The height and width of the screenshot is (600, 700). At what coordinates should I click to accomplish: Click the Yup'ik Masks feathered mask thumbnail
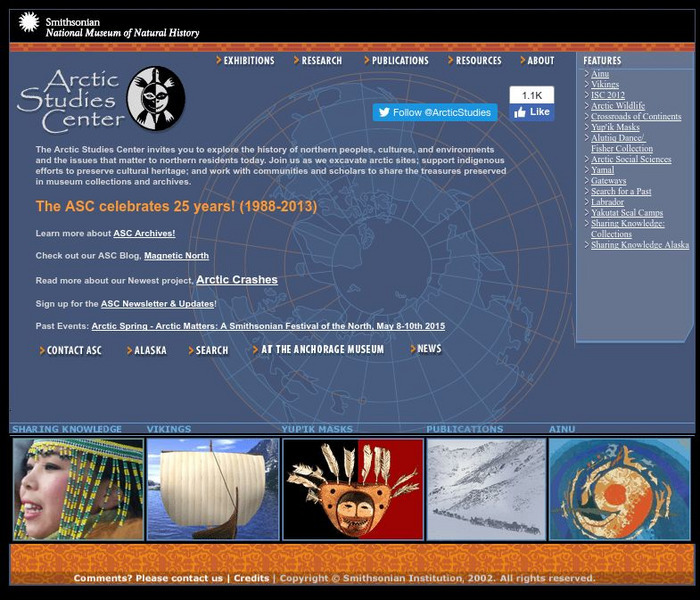(353, 489)
